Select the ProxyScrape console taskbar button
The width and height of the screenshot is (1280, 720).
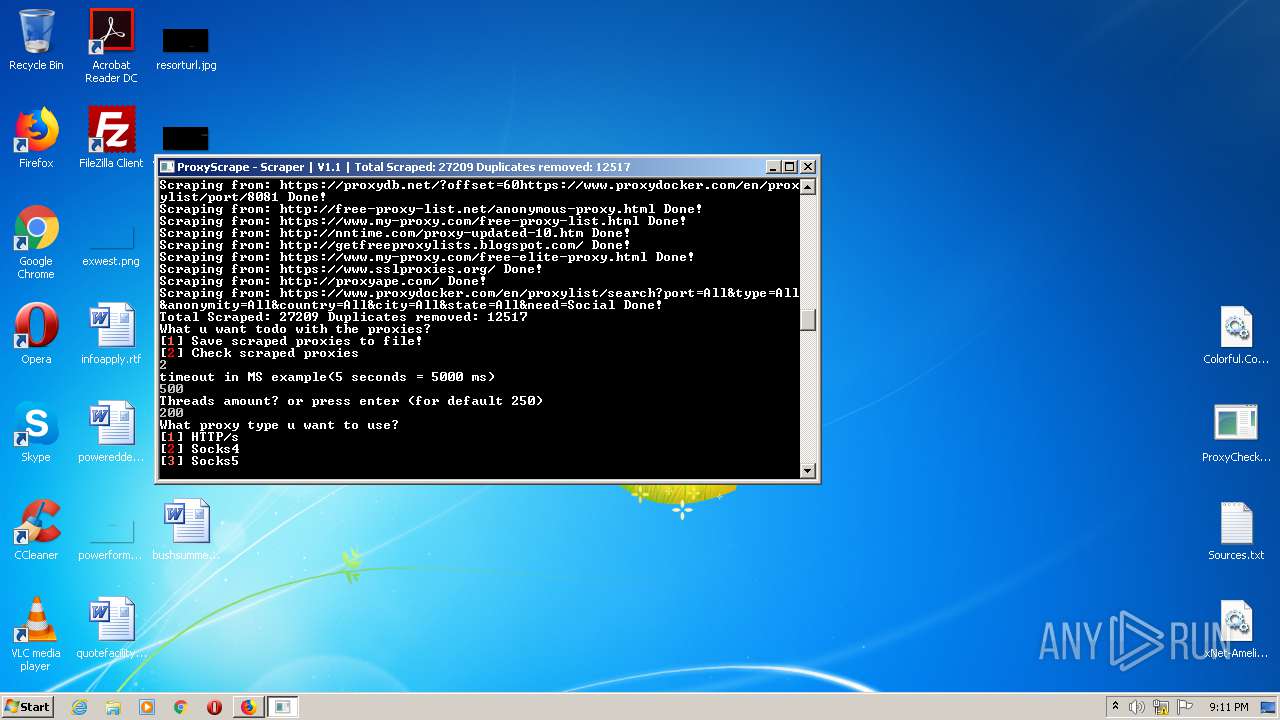coord(283,707)
